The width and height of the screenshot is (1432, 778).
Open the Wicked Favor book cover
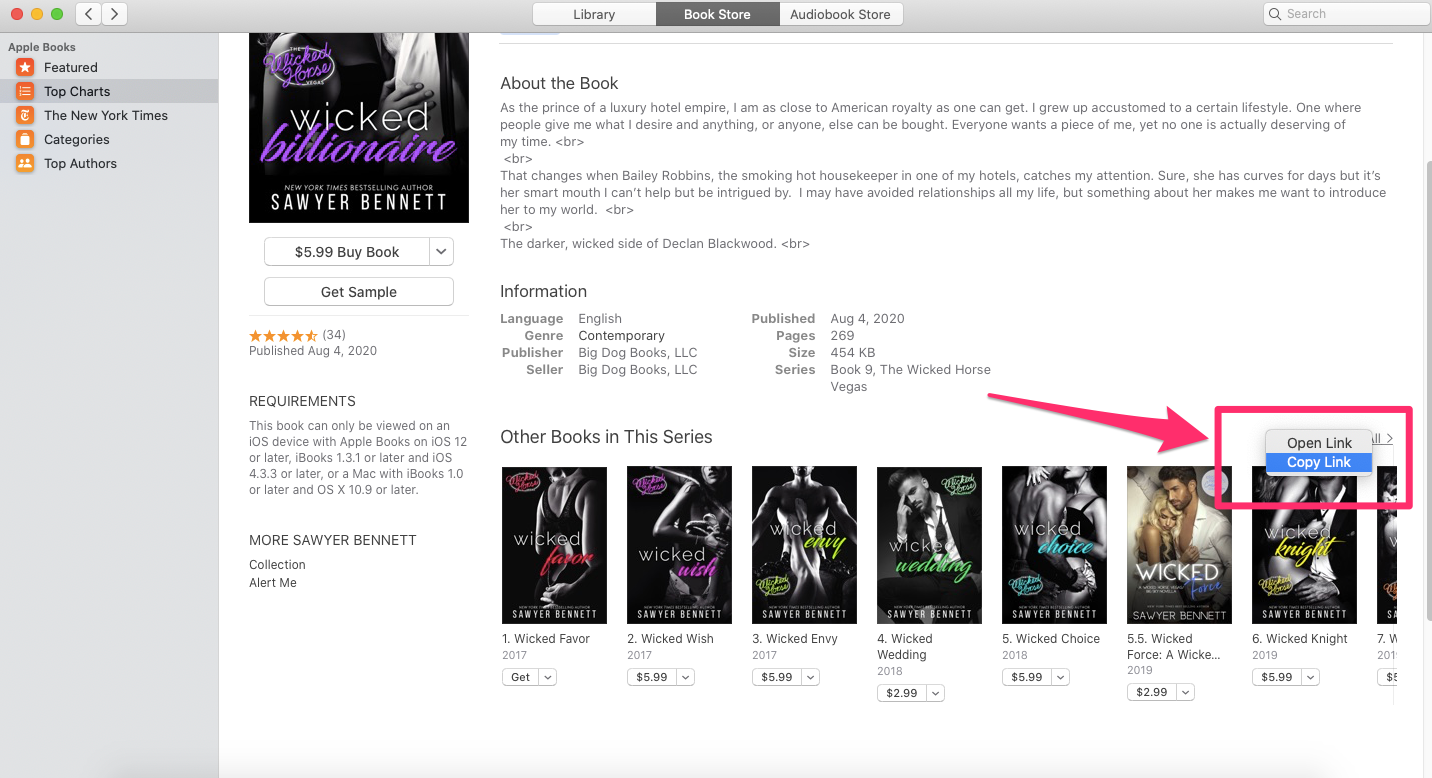[554, 545]
